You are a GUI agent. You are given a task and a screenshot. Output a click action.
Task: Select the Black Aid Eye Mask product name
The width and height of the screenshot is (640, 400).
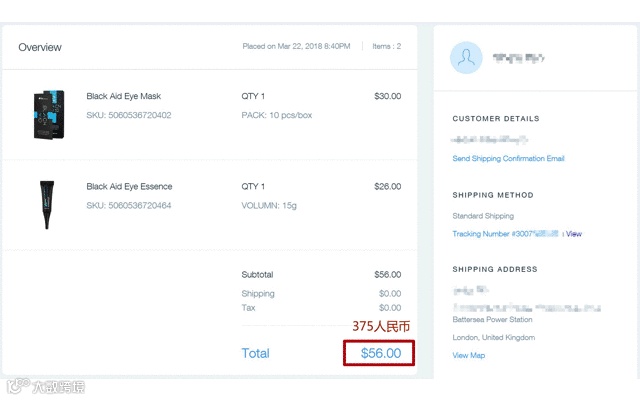click(124, 96)
